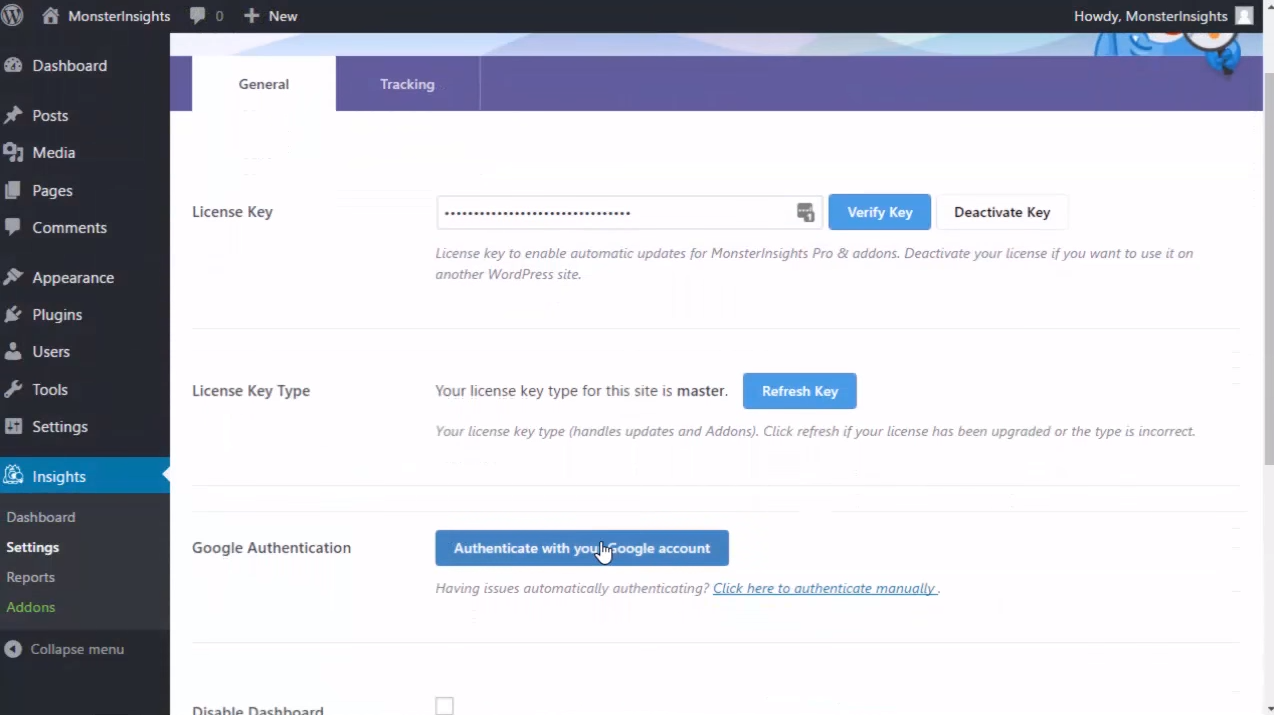Switch to the Tracking tab
This screenshot has width=1274, height=715.
(407, 84)
